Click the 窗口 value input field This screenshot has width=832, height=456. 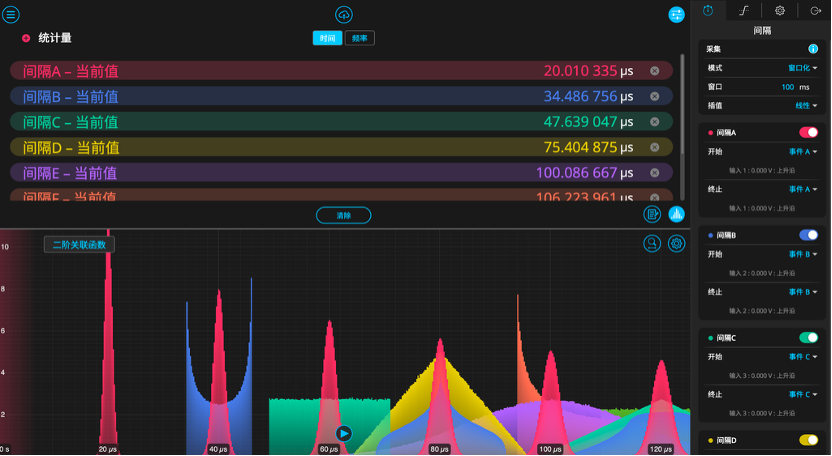point(785,87)
